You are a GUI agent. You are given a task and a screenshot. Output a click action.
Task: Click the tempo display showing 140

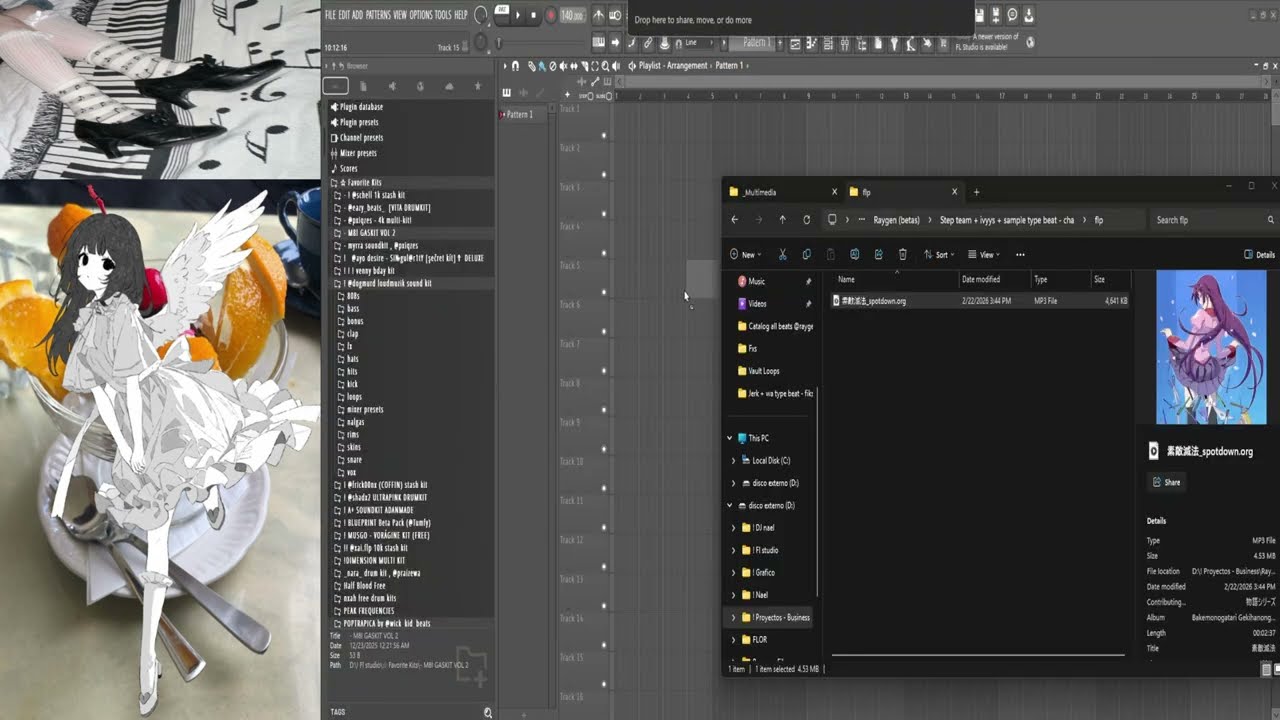click(x=572, y=15)
